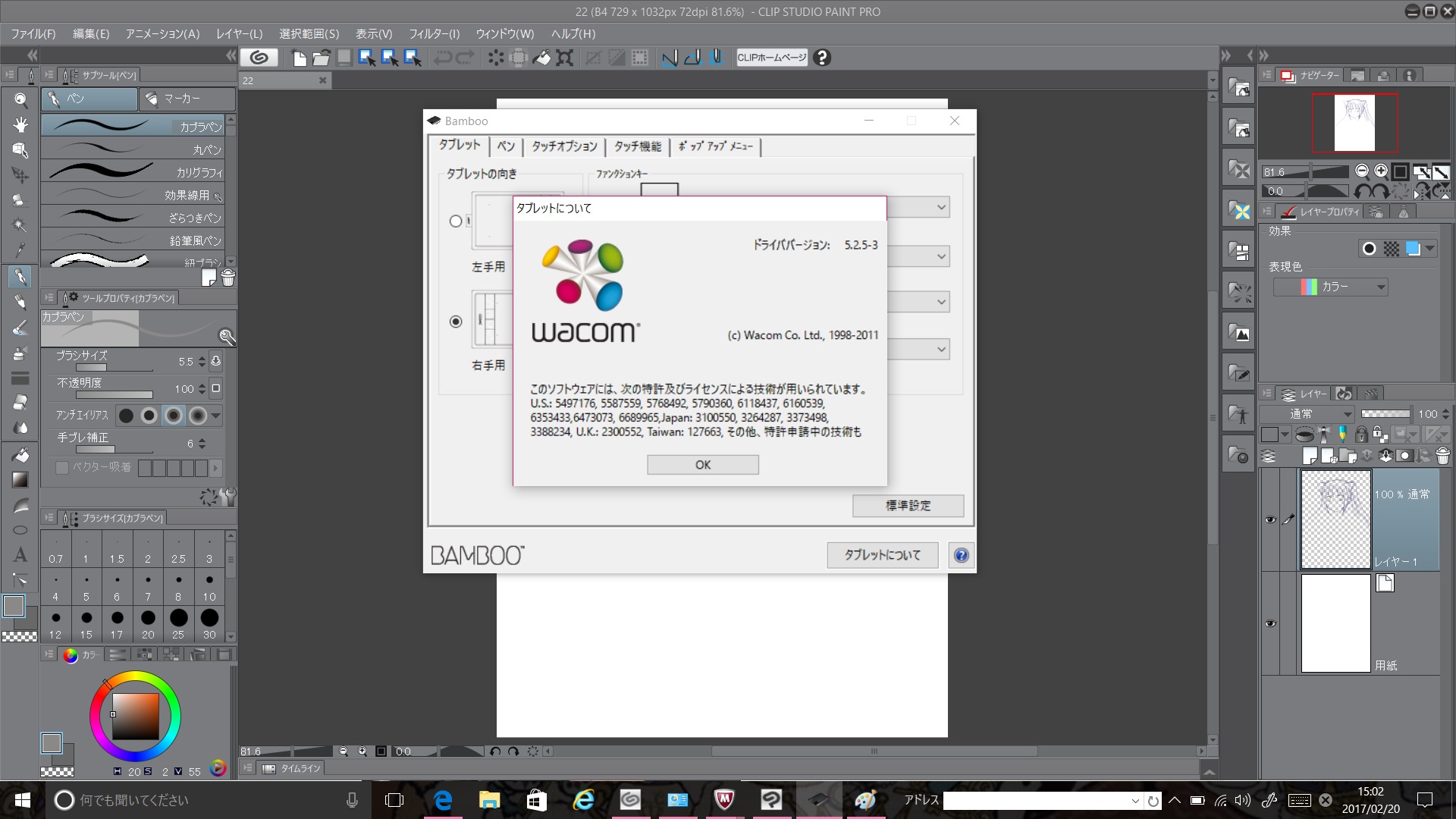Click OK in the tablet about dialog

point(702,465)
